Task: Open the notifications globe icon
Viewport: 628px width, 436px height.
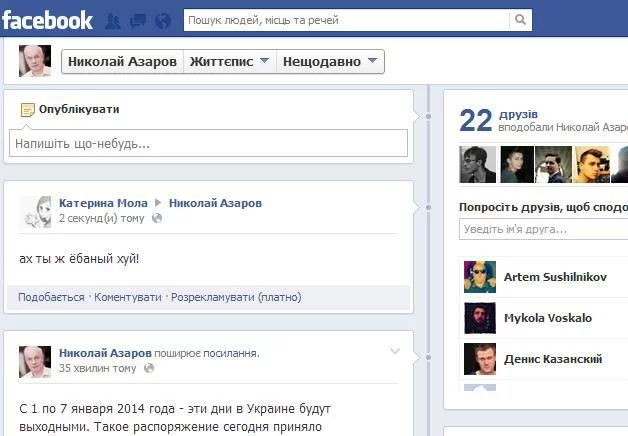Action: tap(163, 20)
